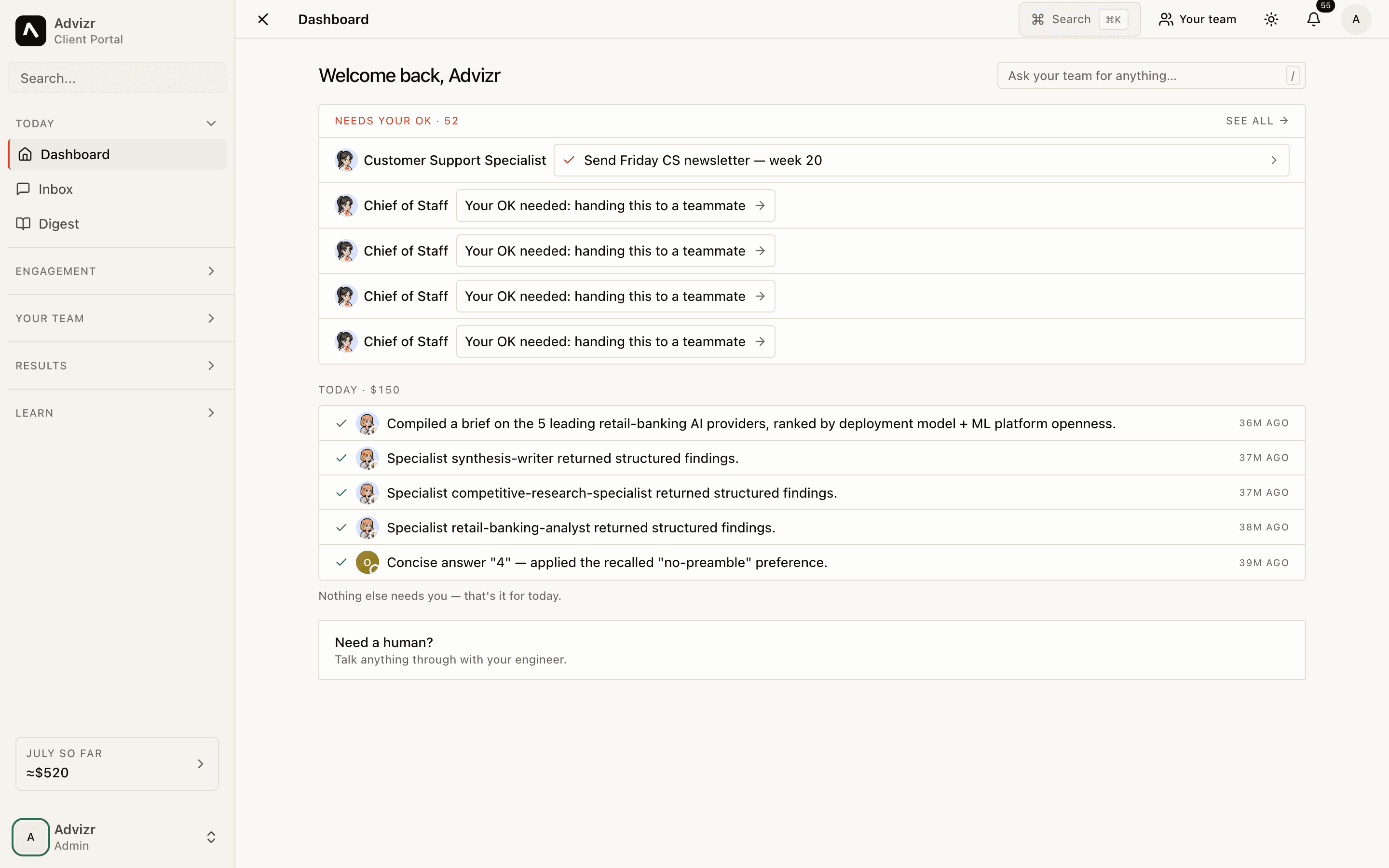Click the 39M AGO timestamp

[1264, 563]
